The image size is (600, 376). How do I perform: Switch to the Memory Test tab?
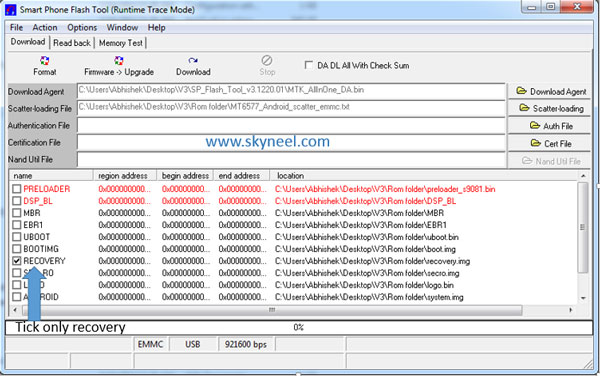tap(121, 43)
